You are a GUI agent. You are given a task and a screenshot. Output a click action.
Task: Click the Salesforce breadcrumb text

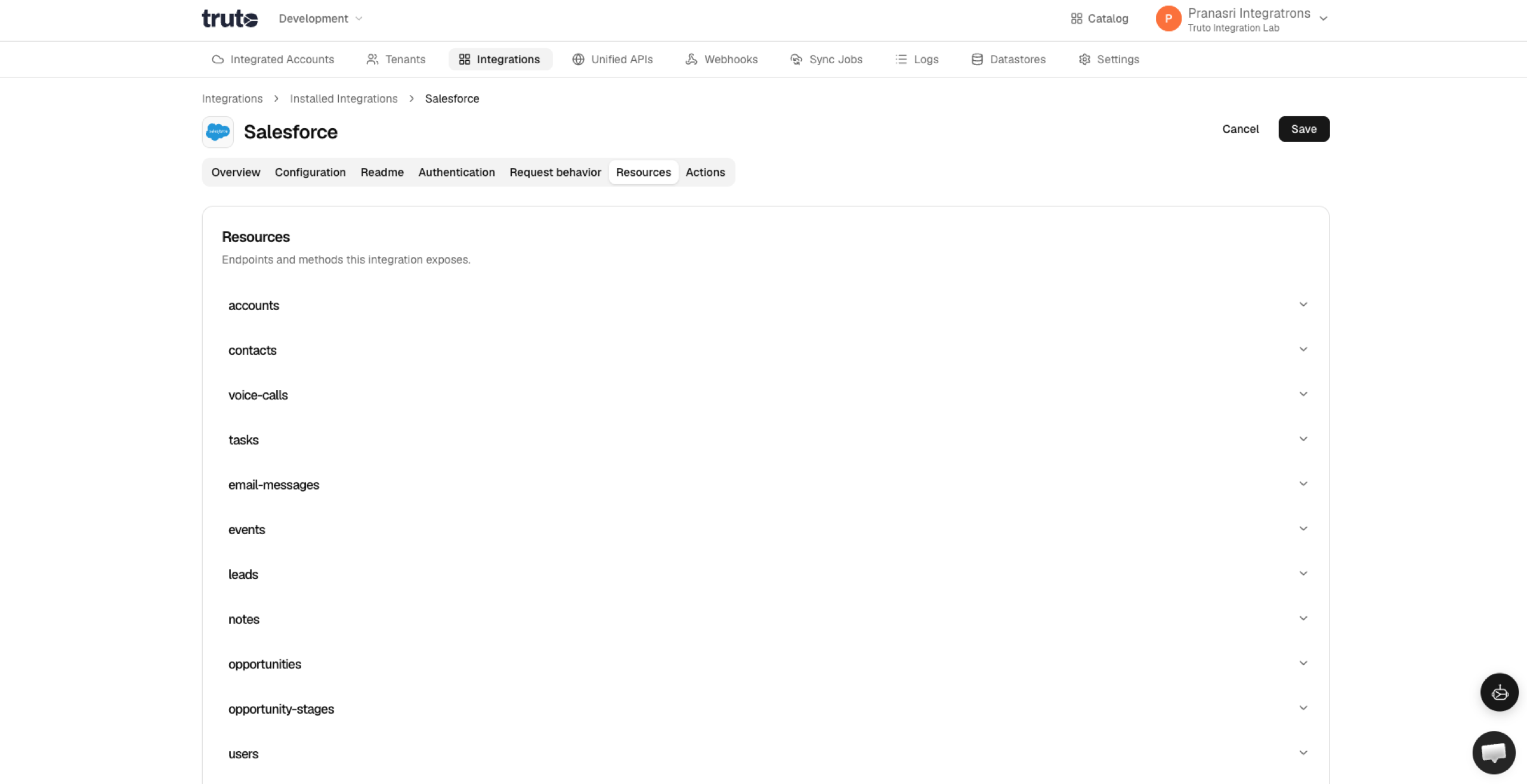[452, 98]
